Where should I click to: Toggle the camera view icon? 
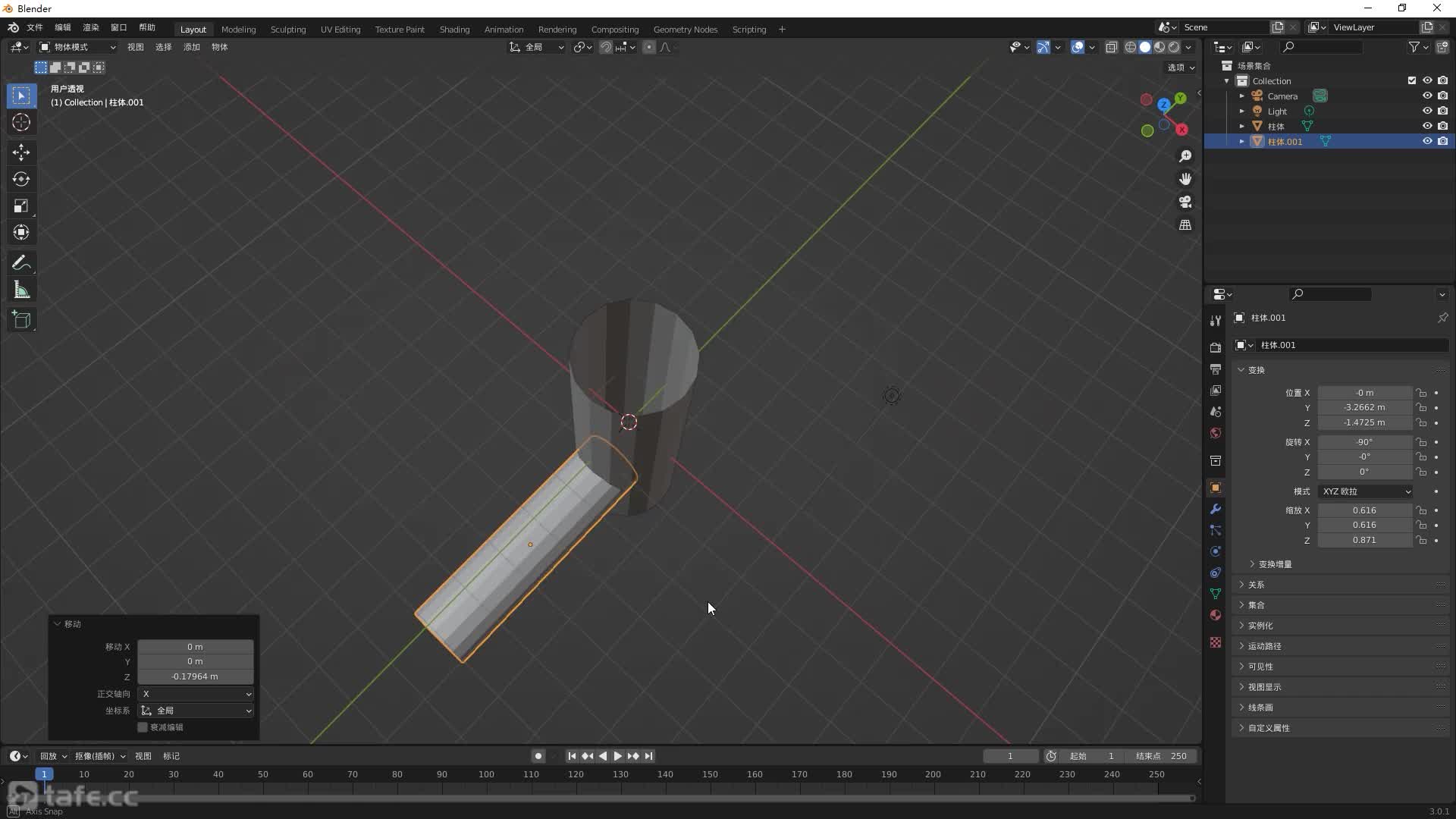[1185, 202]
